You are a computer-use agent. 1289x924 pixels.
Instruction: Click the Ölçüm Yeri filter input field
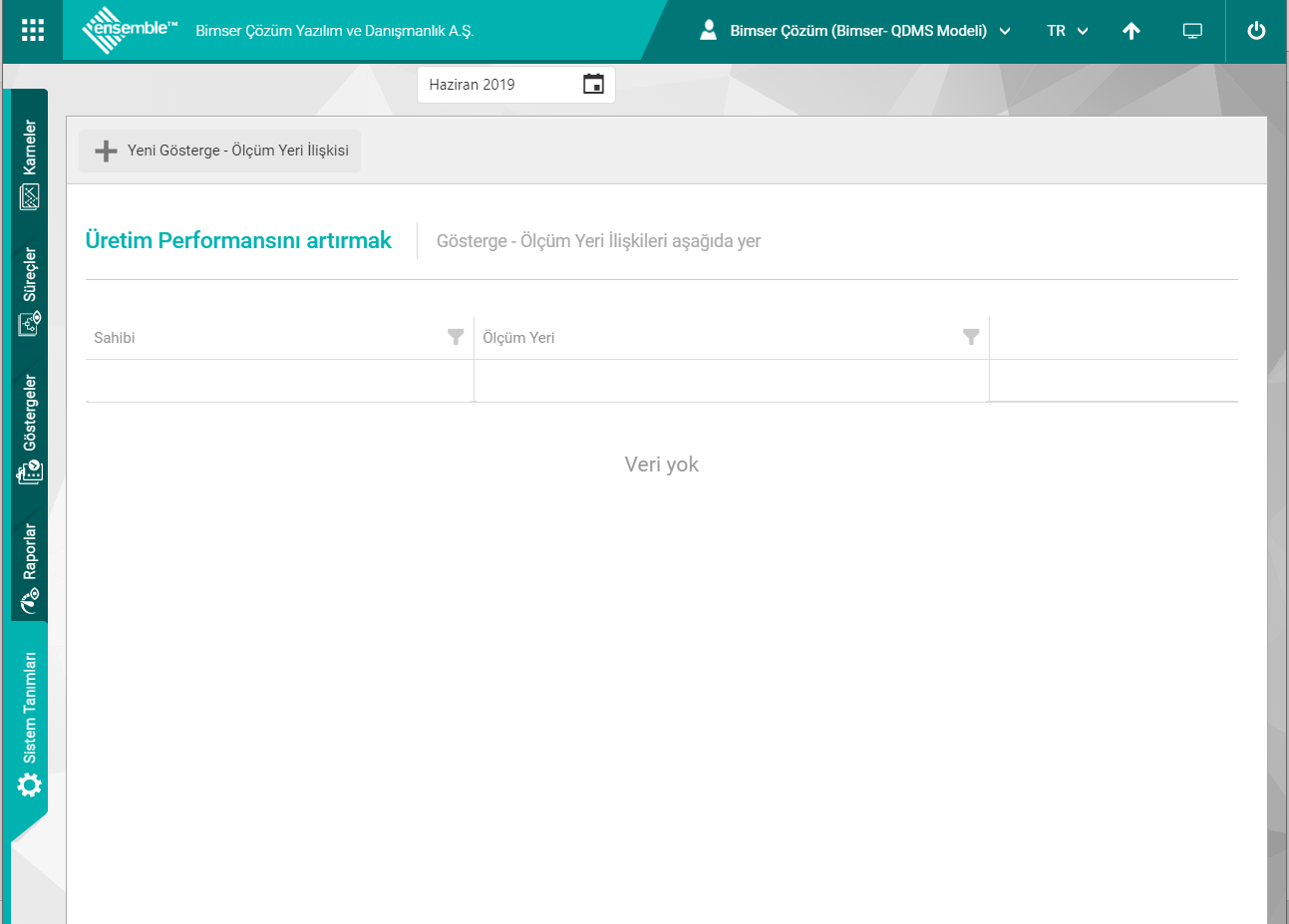click(x=731, y=381)
